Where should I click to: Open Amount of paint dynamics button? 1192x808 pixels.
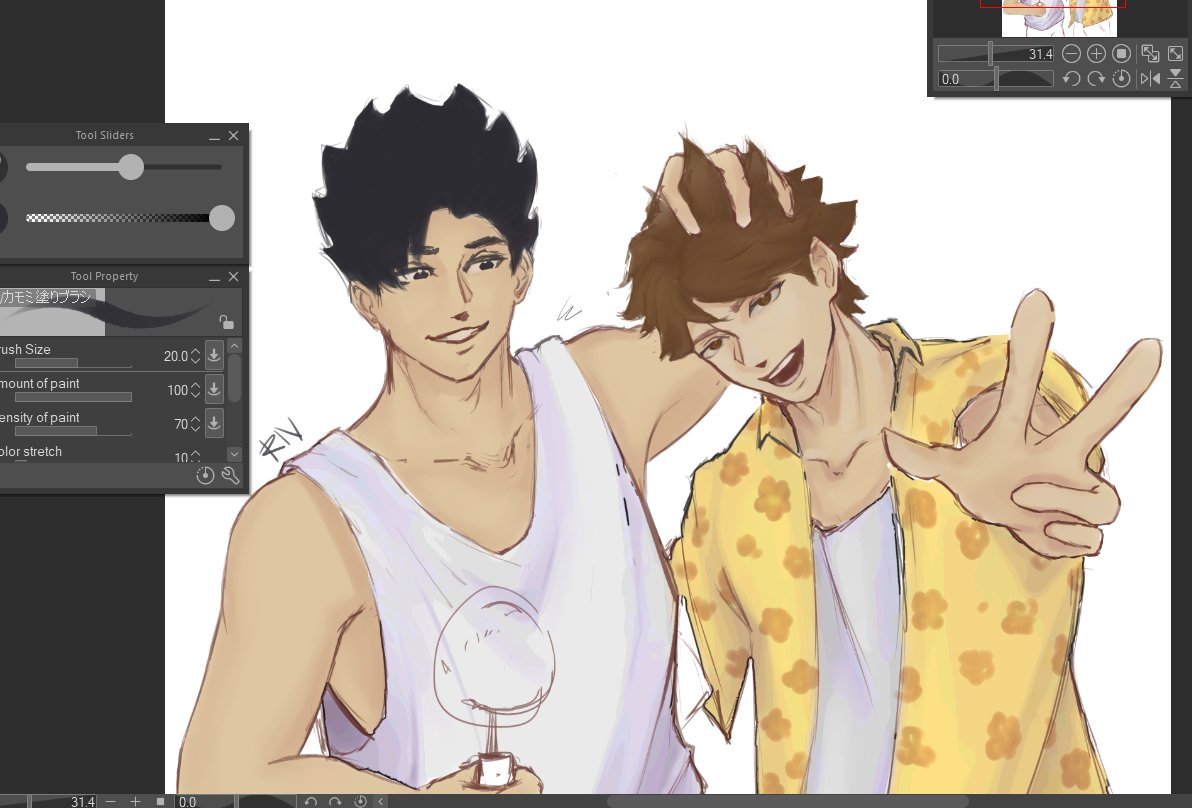pos(214,389)
